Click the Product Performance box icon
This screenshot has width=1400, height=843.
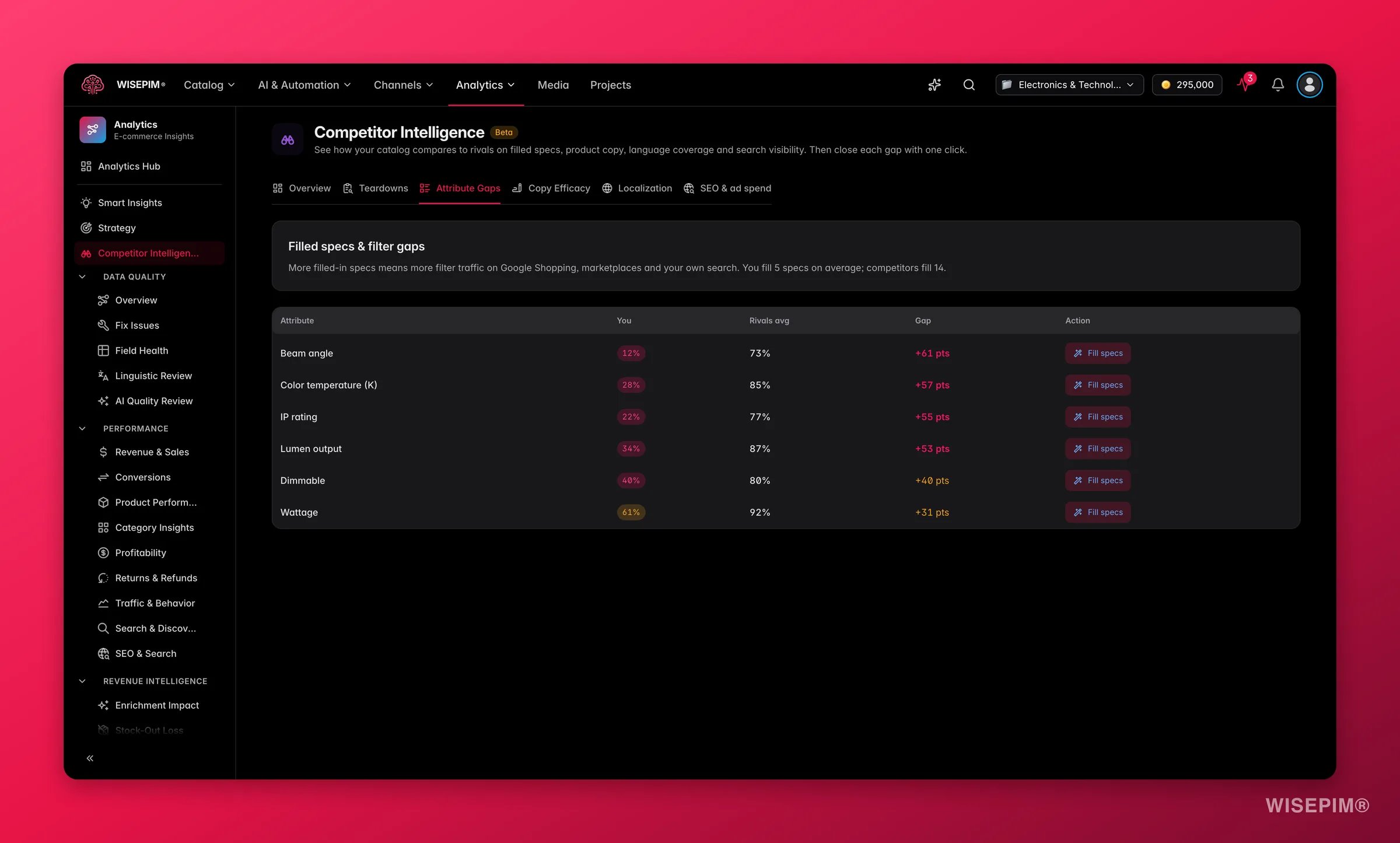point(103,502)
